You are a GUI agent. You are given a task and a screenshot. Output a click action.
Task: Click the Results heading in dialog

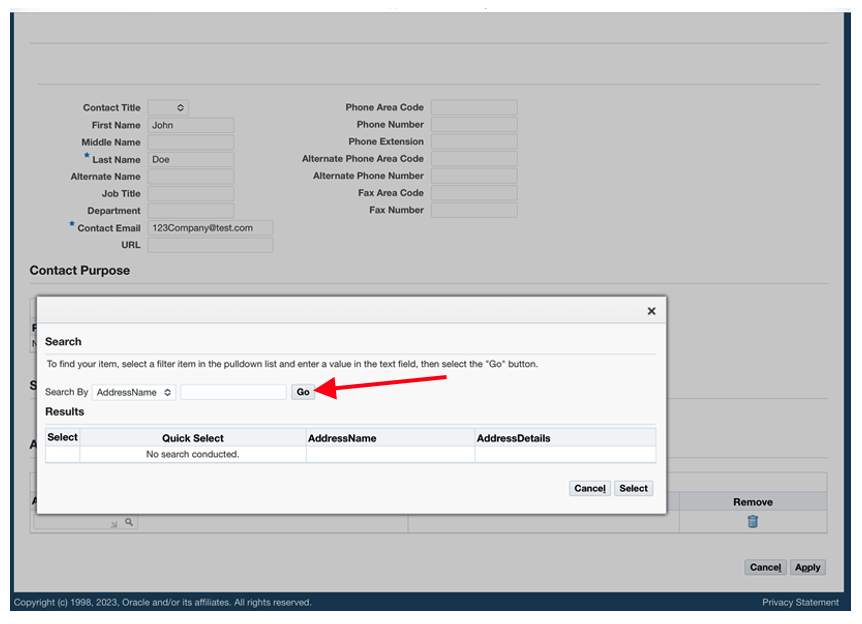click(64, 412)
